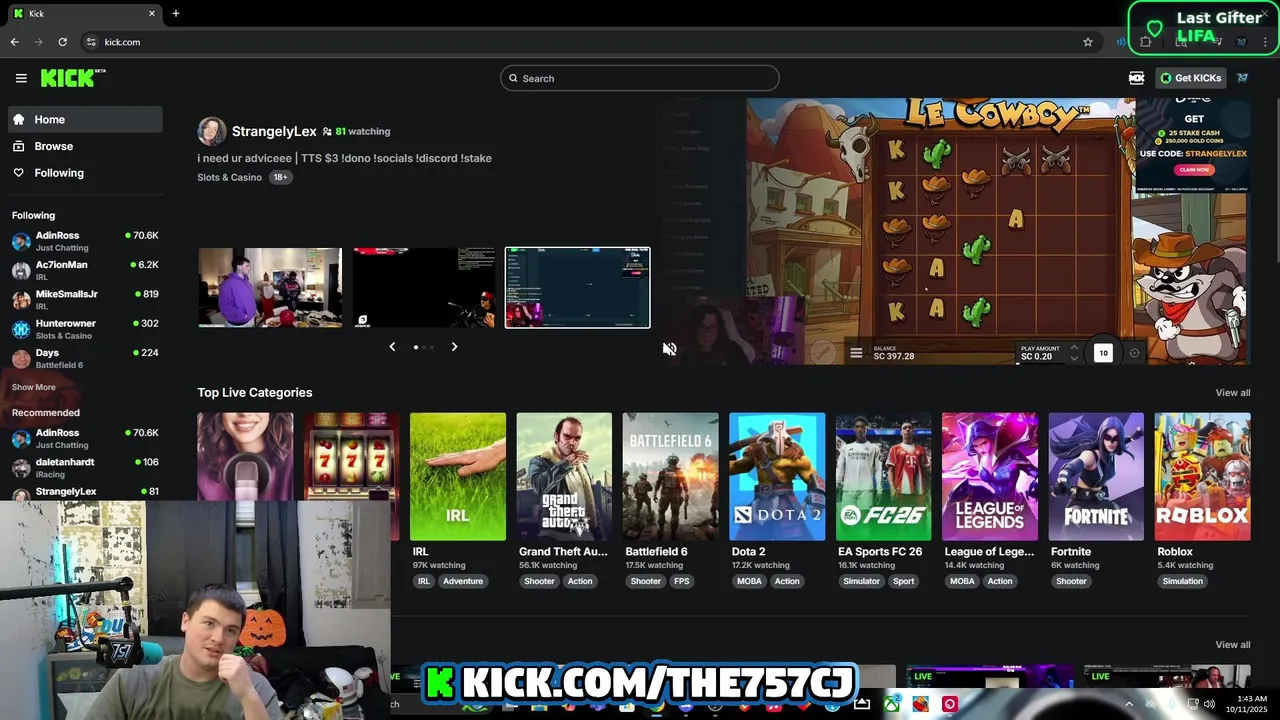View site information icon in the address bar
1280x720 pixels.
coord(91,42)
